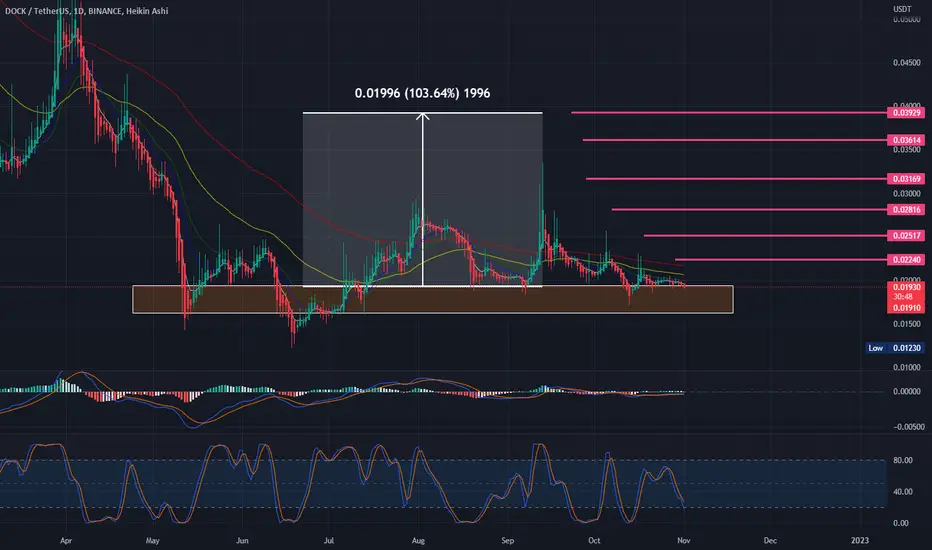Image resolution: width=932 pixels, height=550 pixels.
Task: Click the Jun label on time axis
Action: 242,540
